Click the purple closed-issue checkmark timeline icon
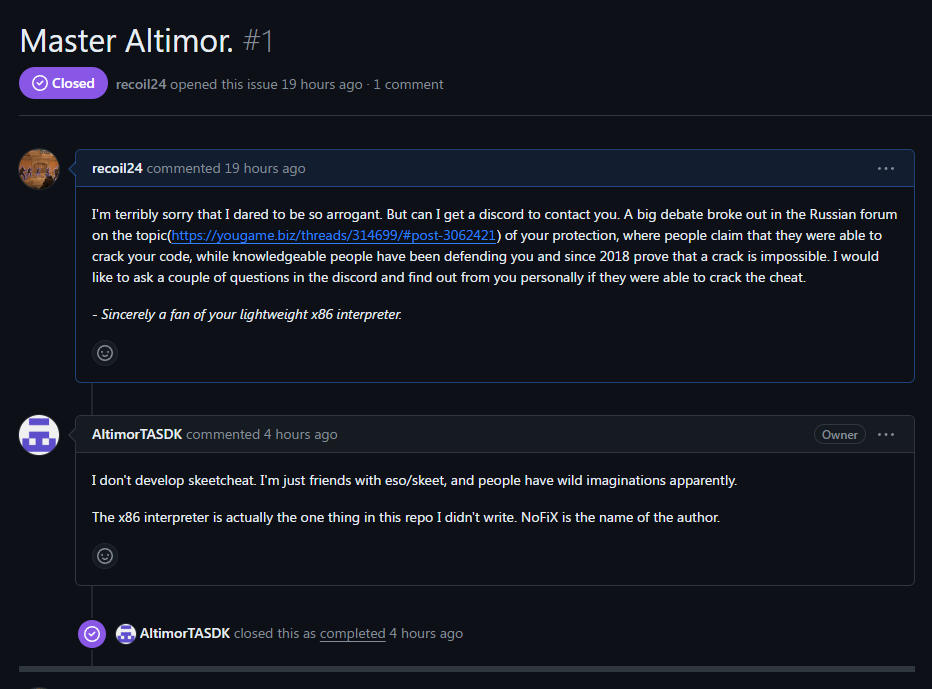The image size is (932, 689). [92, 633]
